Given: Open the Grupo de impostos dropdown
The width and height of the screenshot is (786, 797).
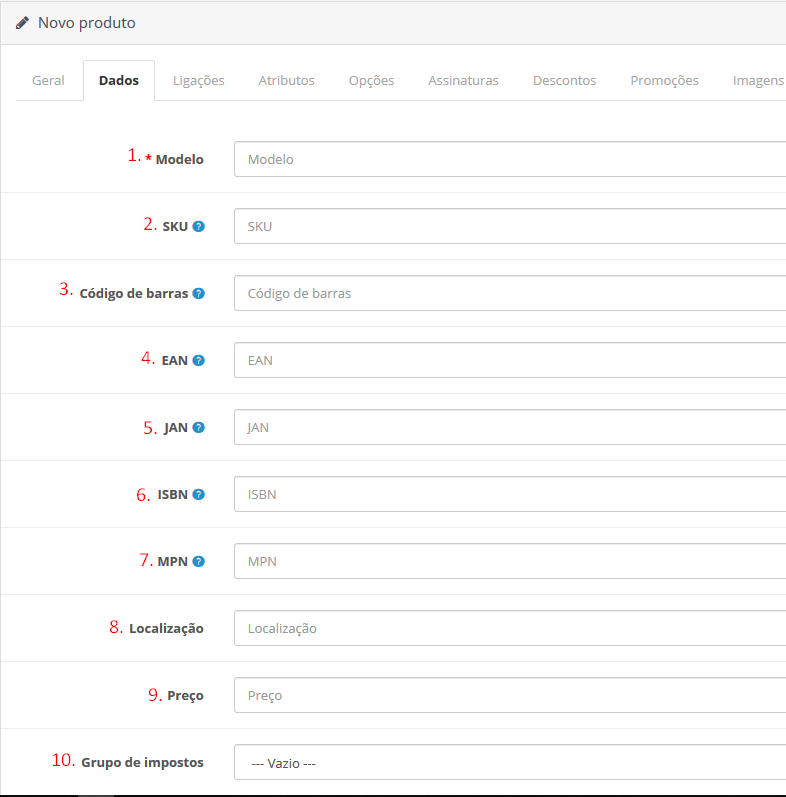Looking at the screenshot, I should [510, 762].
